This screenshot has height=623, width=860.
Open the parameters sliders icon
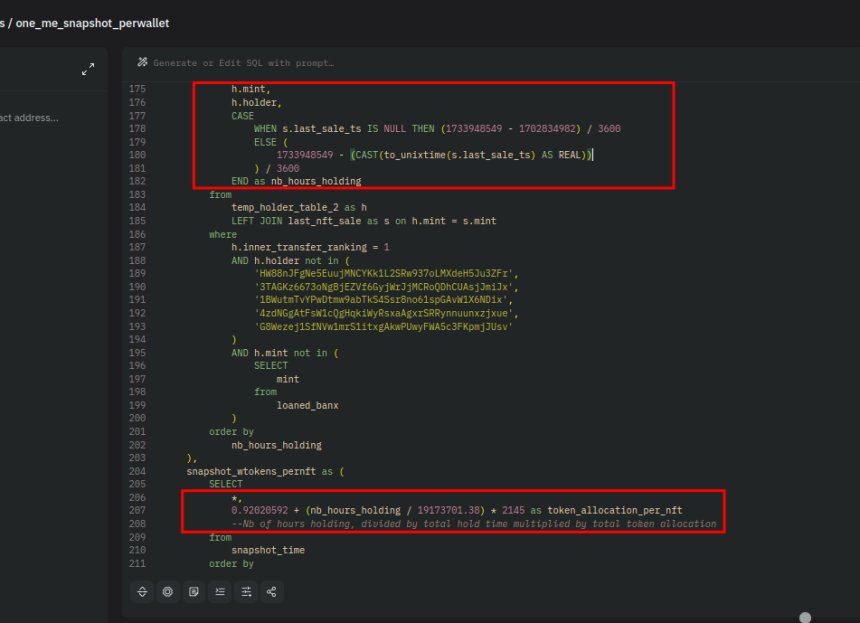click(x=246, y=592)
